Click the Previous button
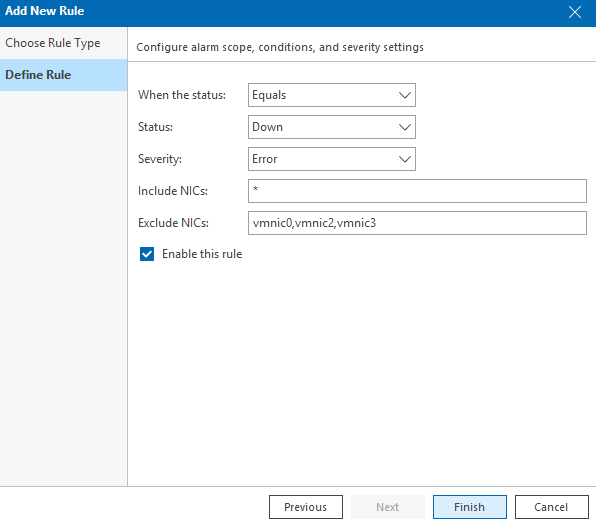The image size is (596, 524). [x=306, y=507]
